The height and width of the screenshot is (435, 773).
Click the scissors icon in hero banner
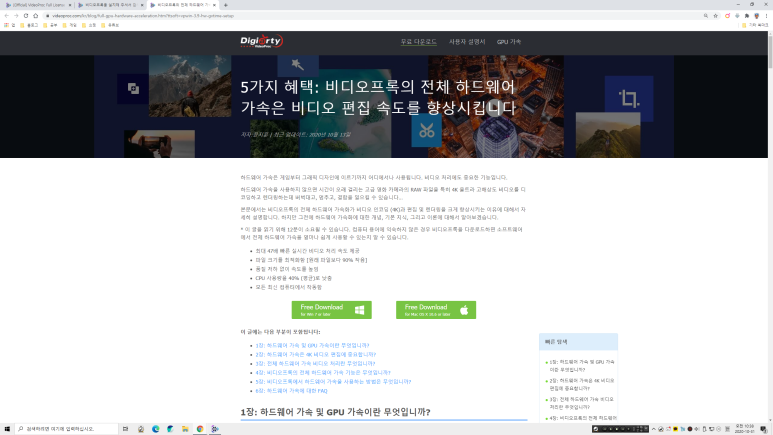pos(426,131)
